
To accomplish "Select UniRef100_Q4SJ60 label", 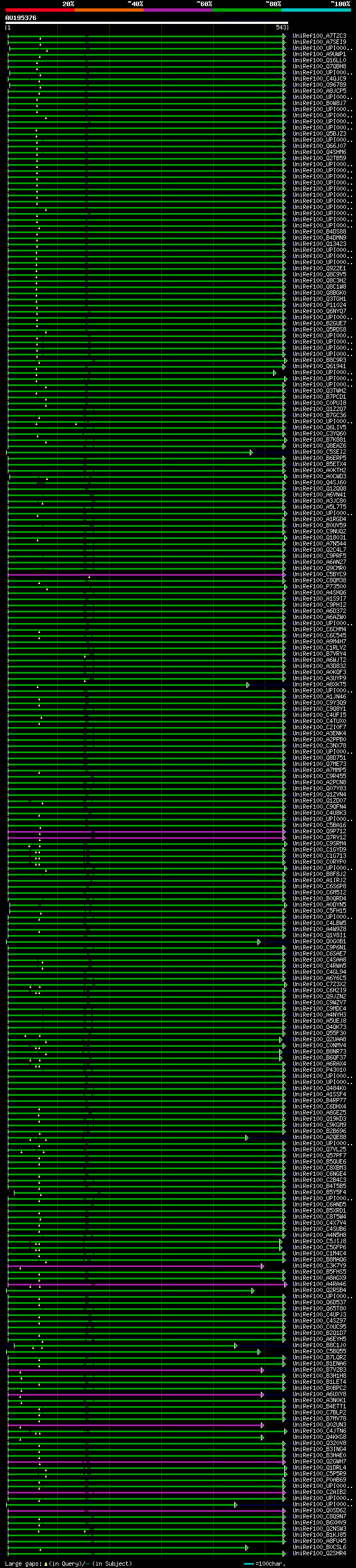I will click(319, 483).
